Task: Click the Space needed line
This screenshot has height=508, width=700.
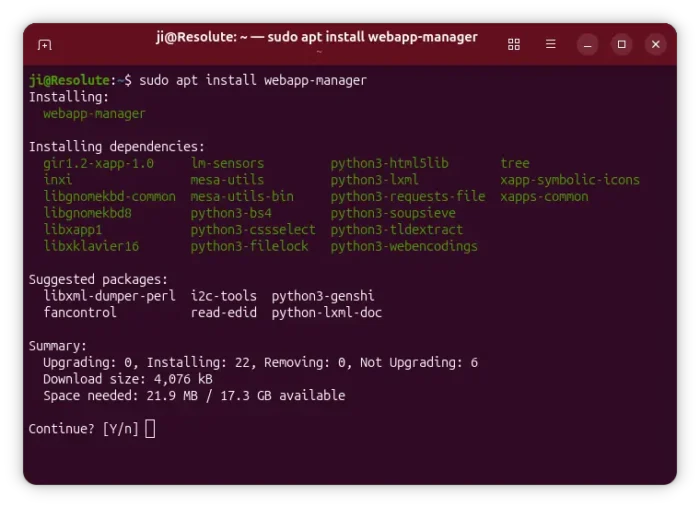Action: point(193,395)
